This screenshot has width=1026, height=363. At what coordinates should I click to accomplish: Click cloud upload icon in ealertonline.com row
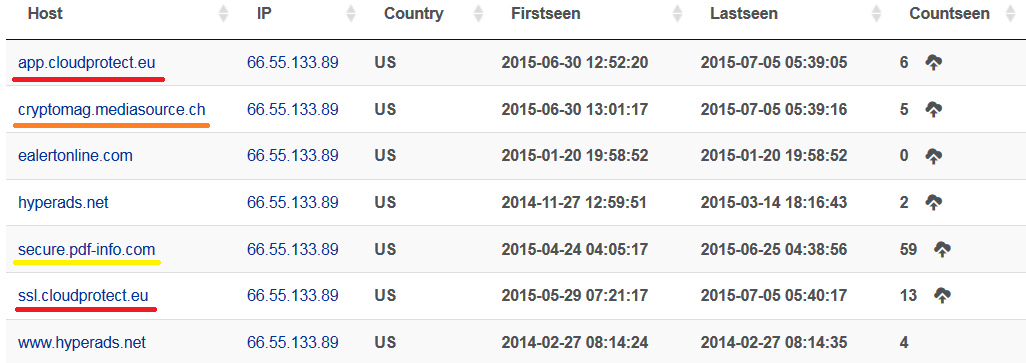pos(934,156)
